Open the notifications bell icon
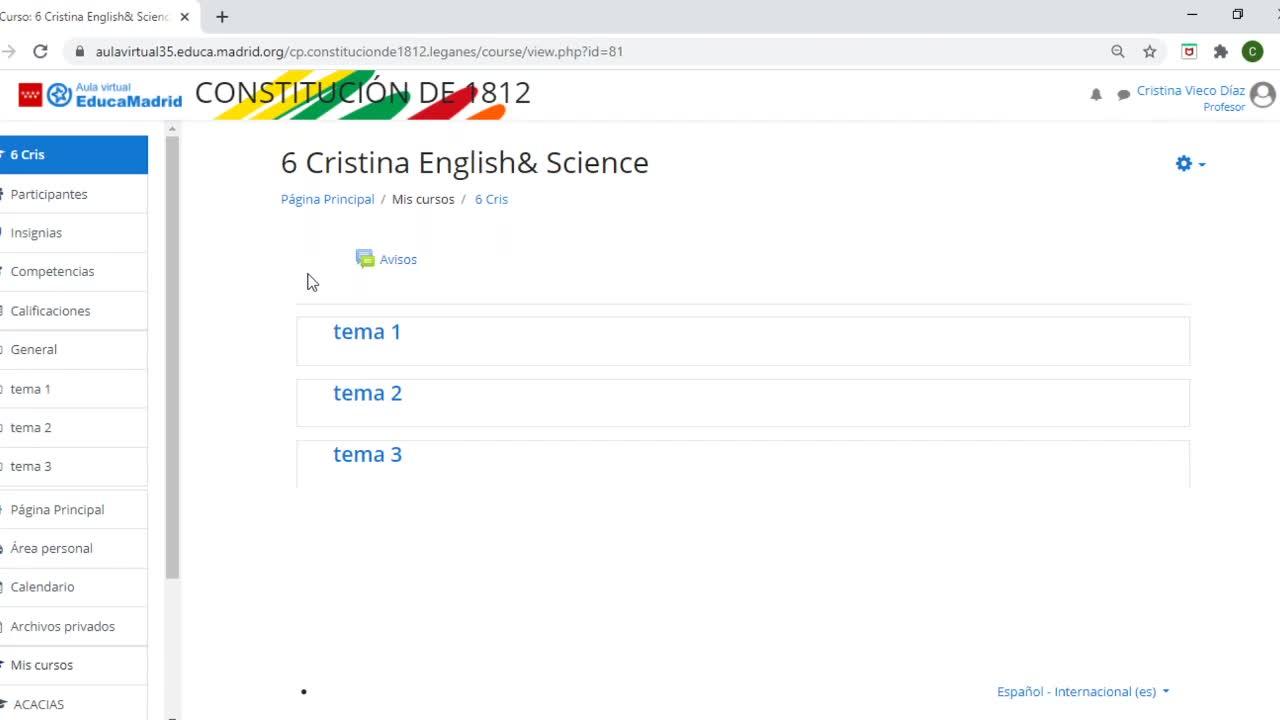1280x720 pixels. (x=1096, y=94)
